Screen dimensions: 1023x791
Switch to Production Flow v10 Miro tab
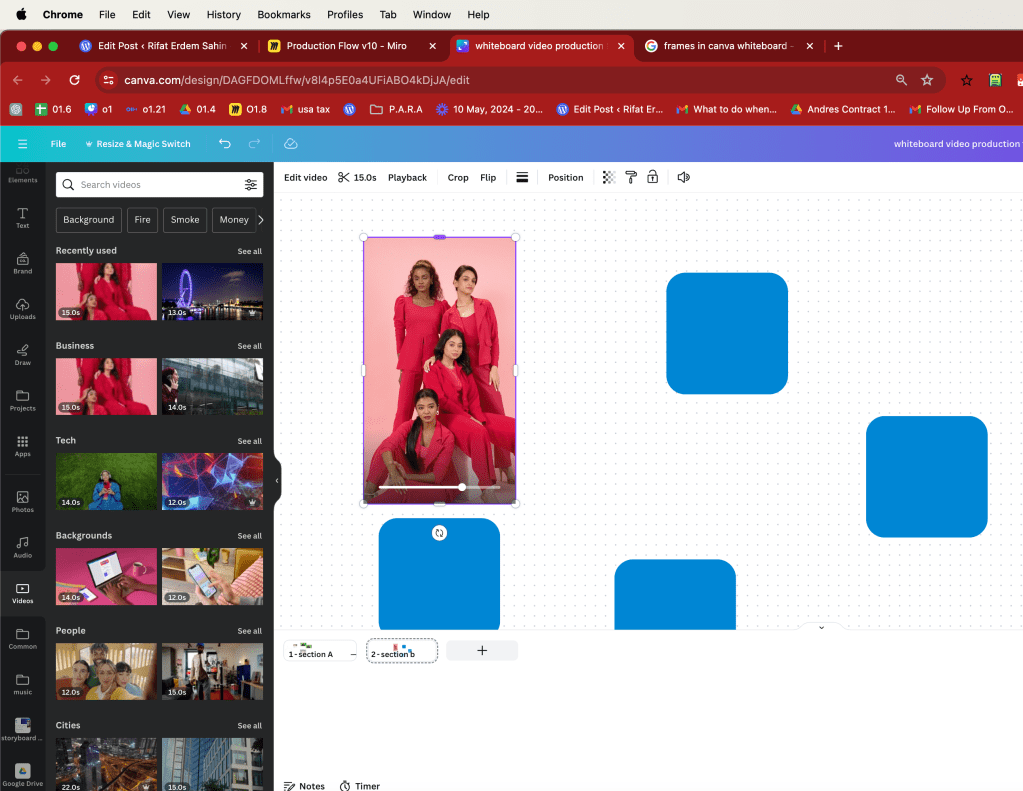346,46
